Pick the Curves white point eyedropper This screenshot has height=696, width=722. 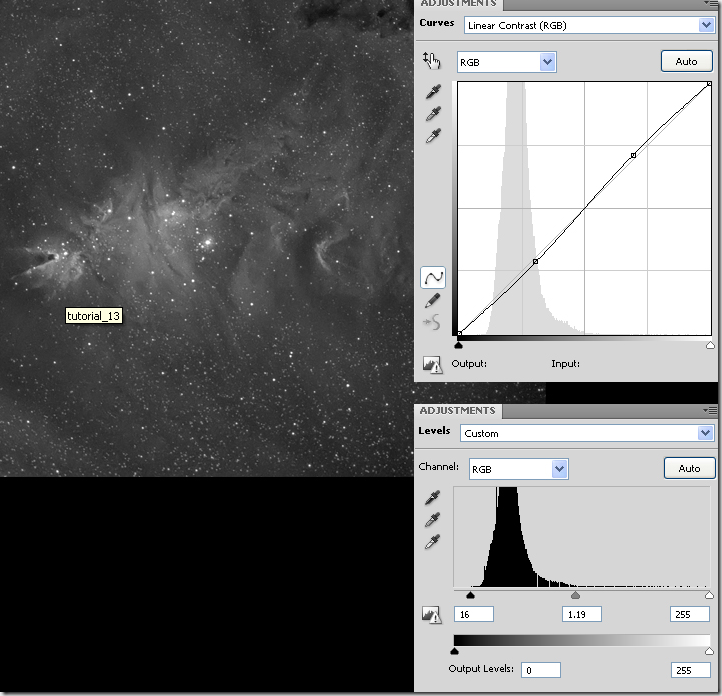(x=433, y=136)
